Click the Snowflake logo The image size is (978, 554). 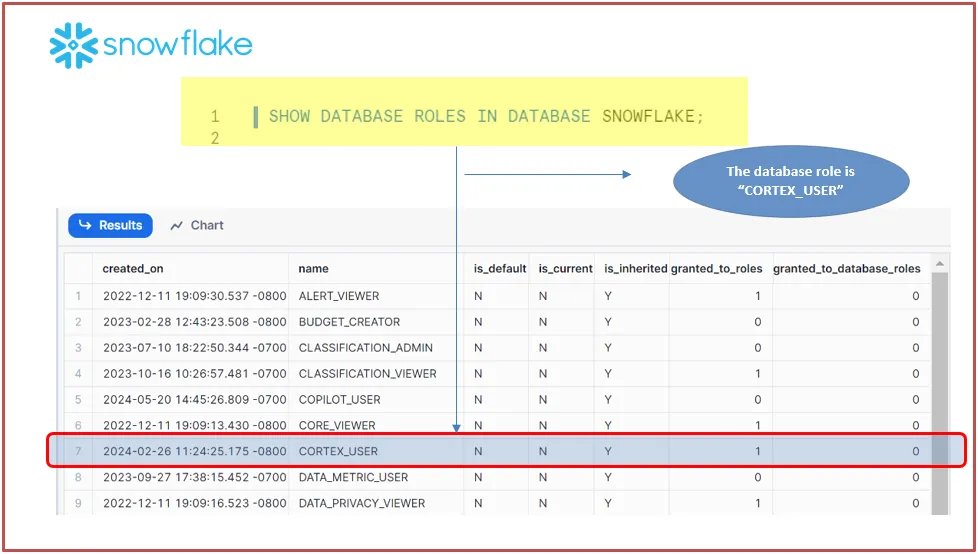pos(151,45)
